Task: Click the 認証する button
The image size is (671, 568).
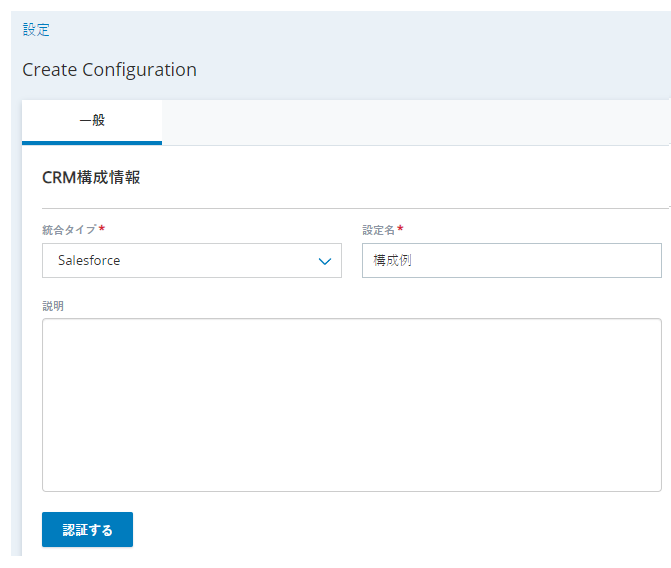Action: click(87, 529)
